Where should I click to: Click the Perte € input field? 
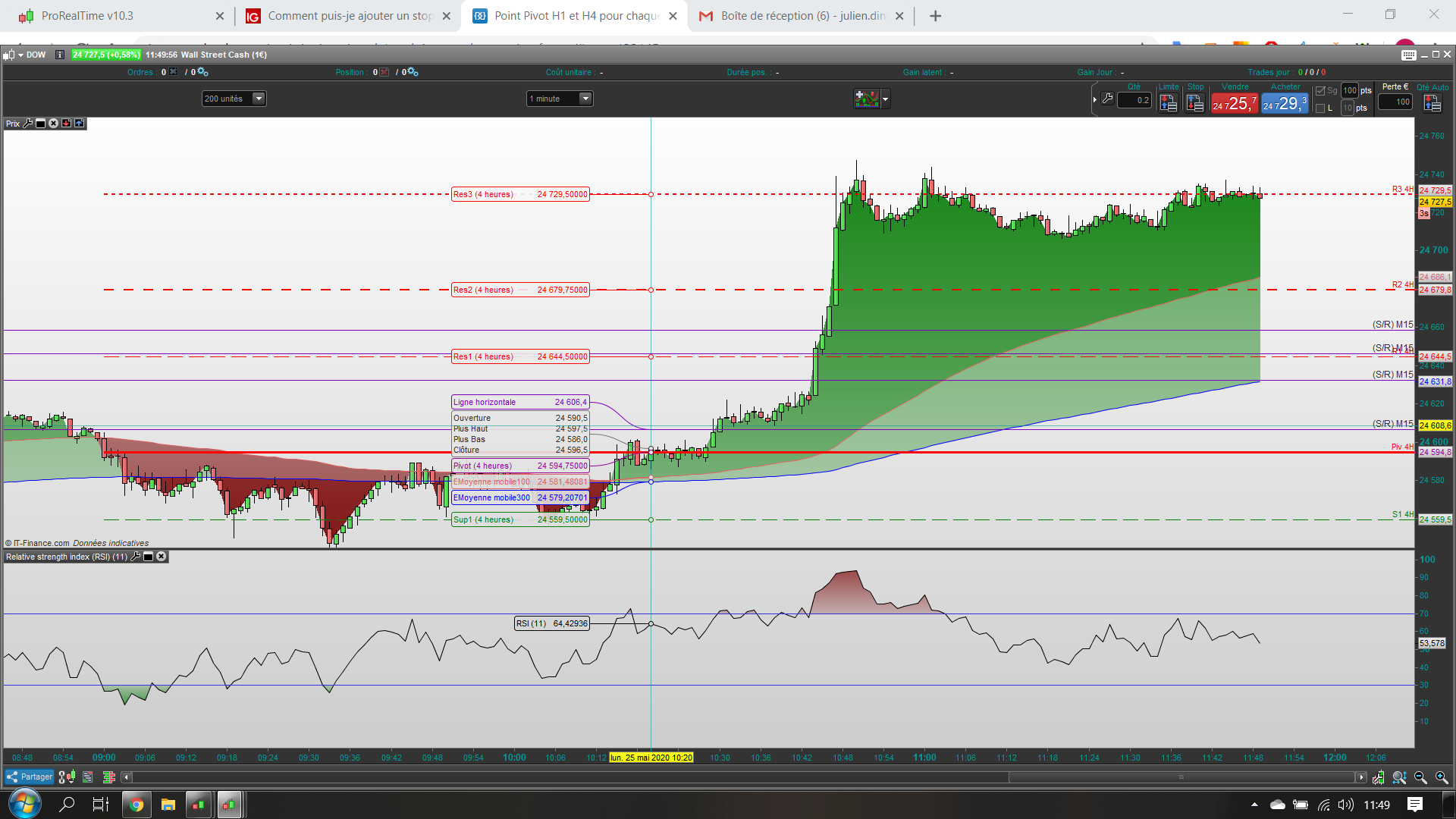tap(1395, 102)
